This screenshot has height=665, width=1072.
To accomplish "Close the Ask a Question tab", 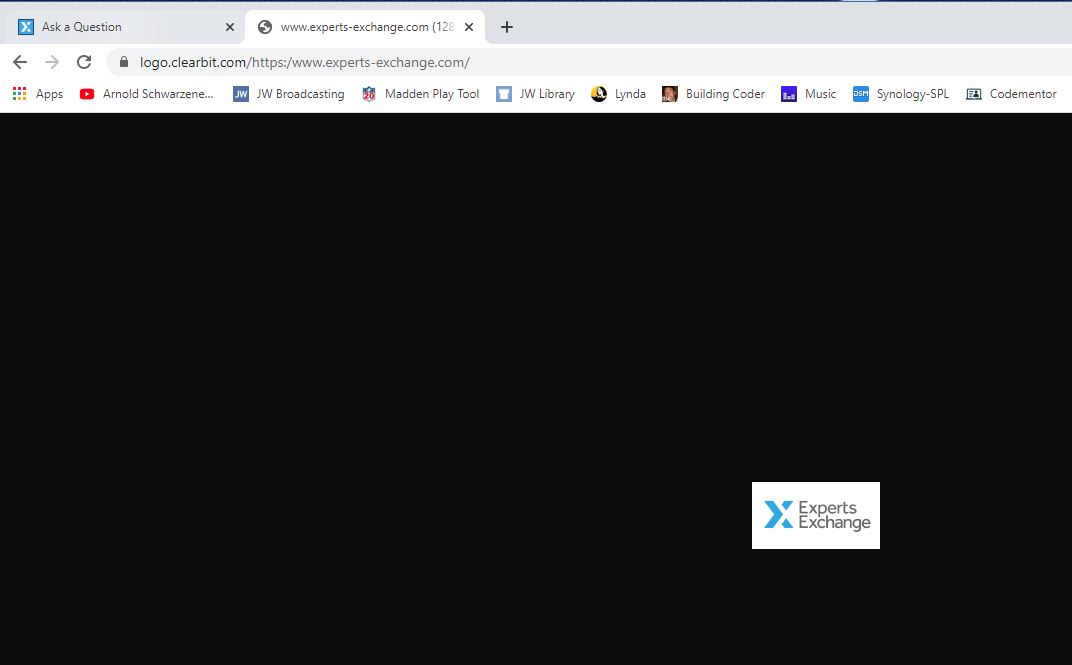I will click(x=229, y=27).
